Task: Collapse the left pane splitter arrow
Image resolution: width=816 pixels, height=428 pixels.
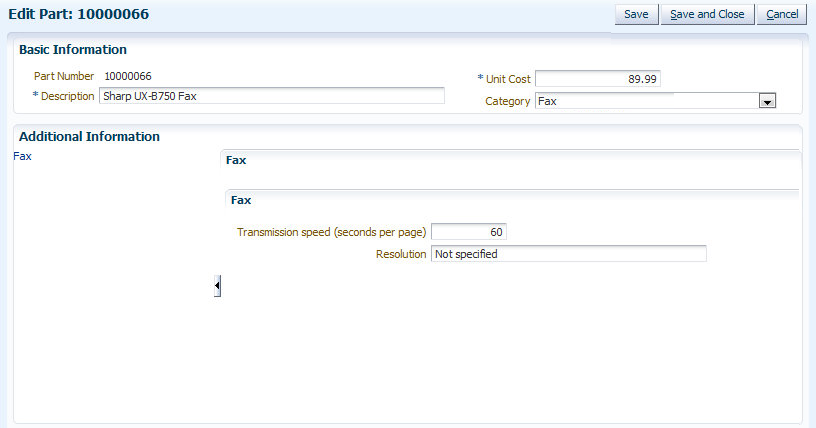Action: point(217,285)
